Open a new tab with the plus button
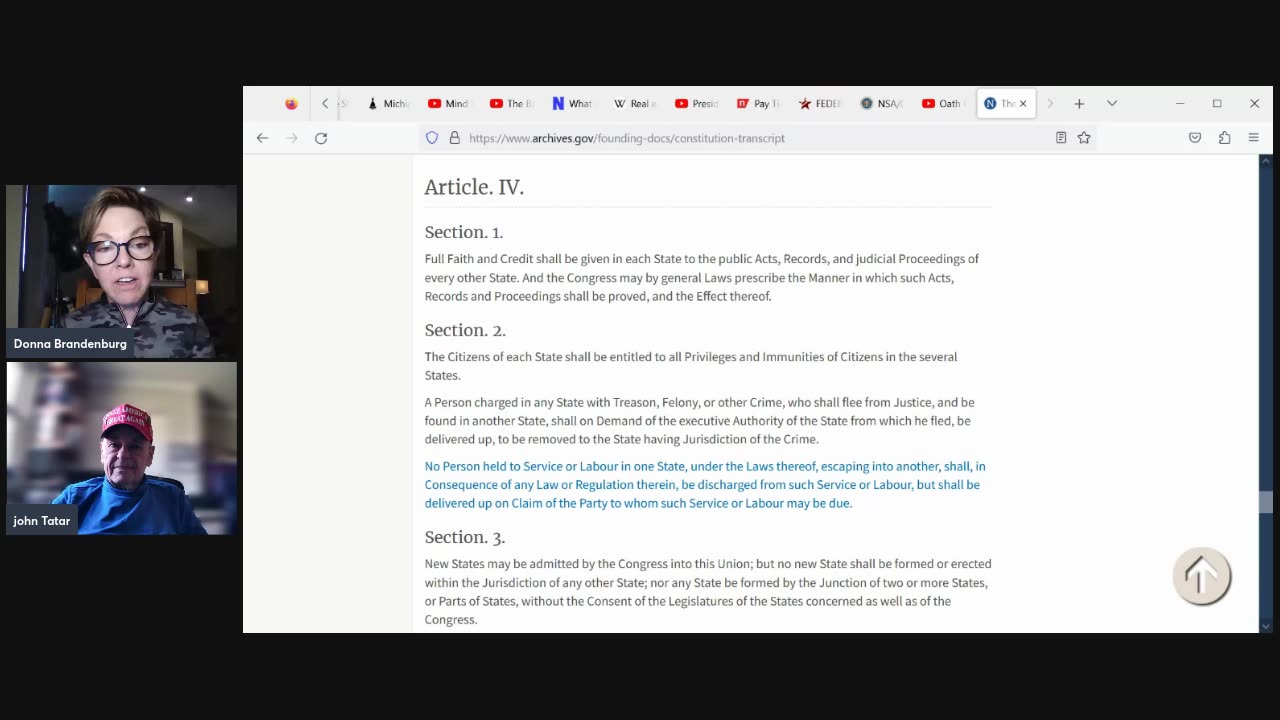Screen dimensions: 1280x720 pyautogui.click(x=1079, y=103)
